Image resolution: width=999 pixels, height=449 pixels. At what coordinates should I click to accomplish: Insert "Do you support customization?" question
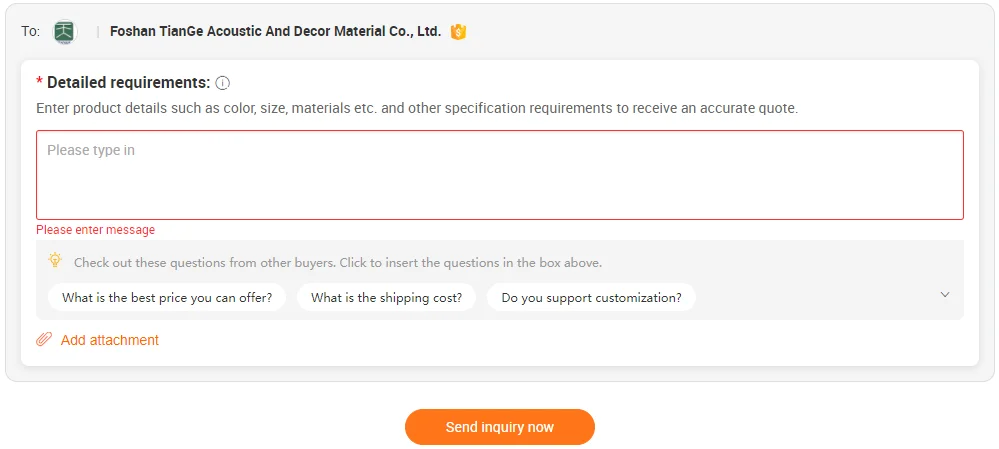tap(591, 297)
